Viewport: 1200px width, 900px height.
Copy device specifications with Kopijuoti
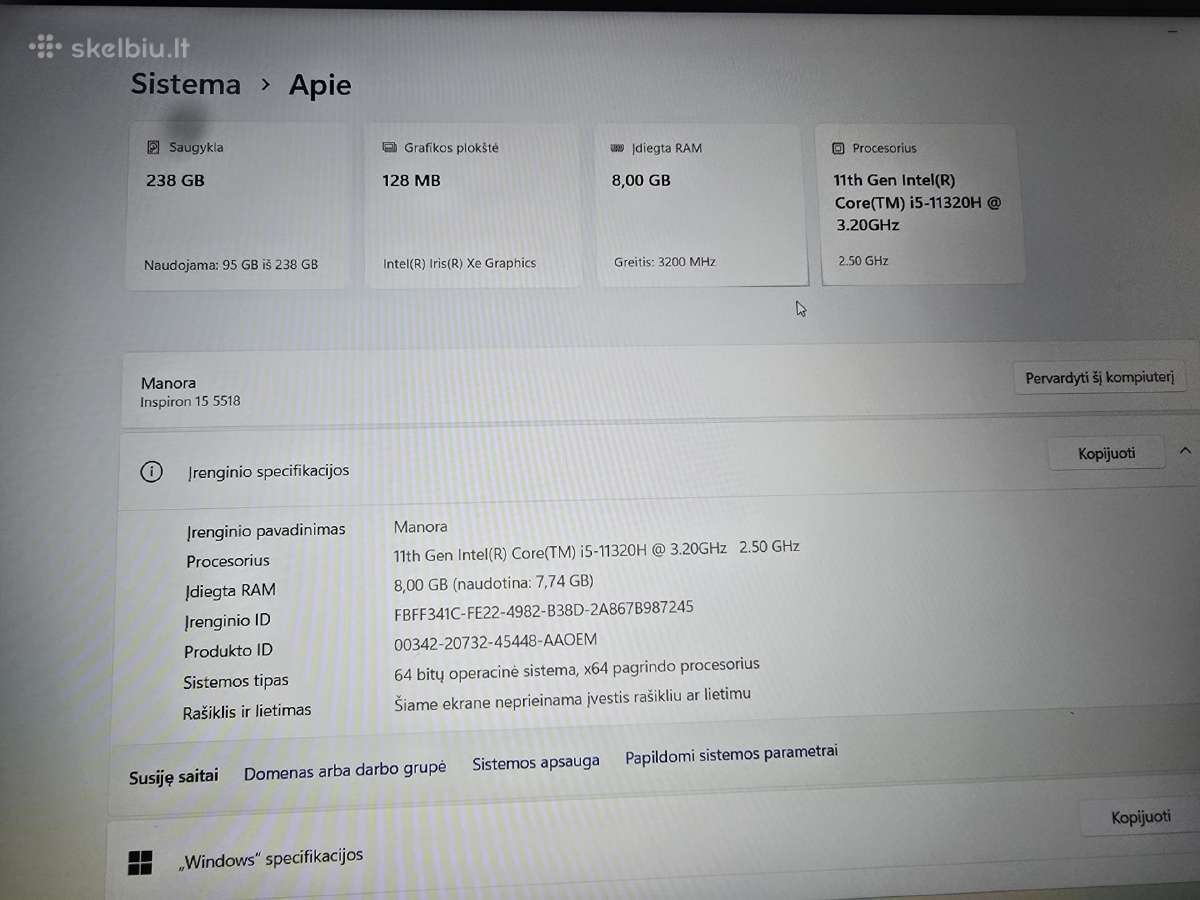[1106, 453]
